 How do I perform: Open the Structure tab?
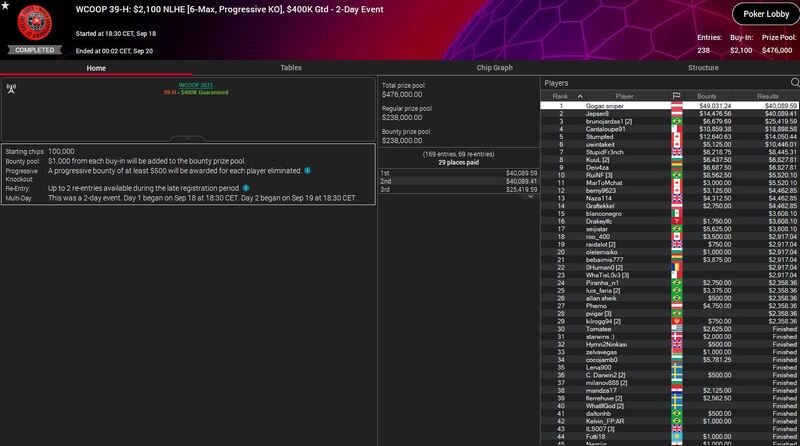pyautogui.click(x=703, y=68)
